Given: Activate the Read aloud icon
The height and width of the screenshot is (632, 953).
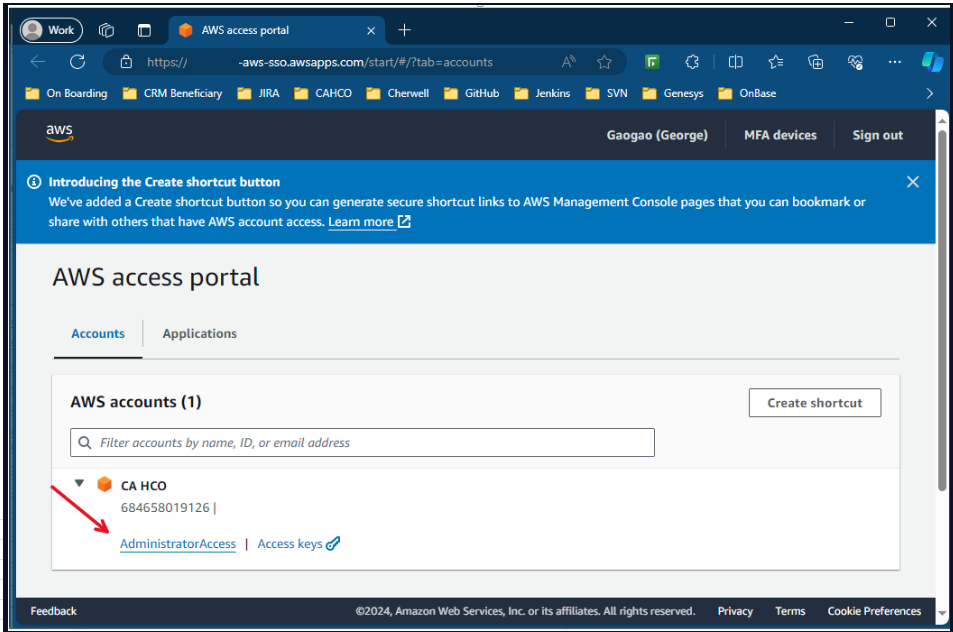Looking at the screenshot, I should pos(568,61).
